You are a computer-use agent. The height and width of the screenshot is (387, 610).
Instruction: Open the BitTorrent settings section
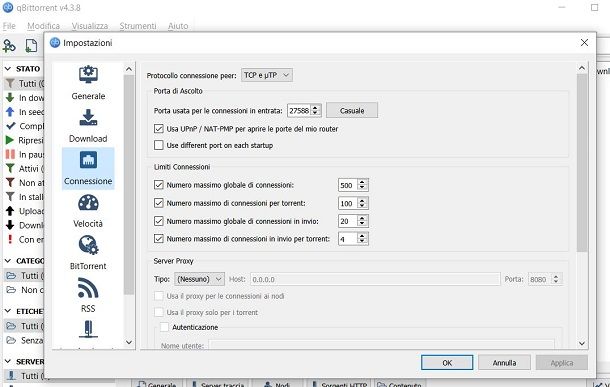click(88, 253)
